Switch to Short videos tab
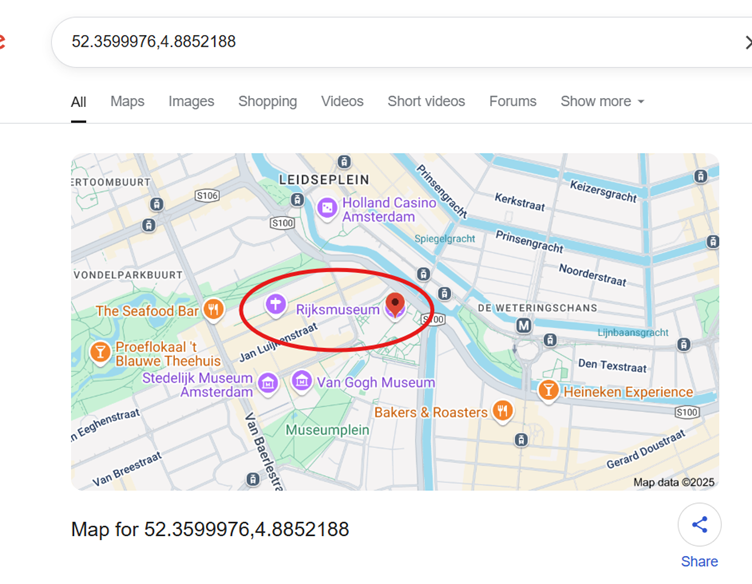Screen dimensions: 752x584 [x=426, y=102]
